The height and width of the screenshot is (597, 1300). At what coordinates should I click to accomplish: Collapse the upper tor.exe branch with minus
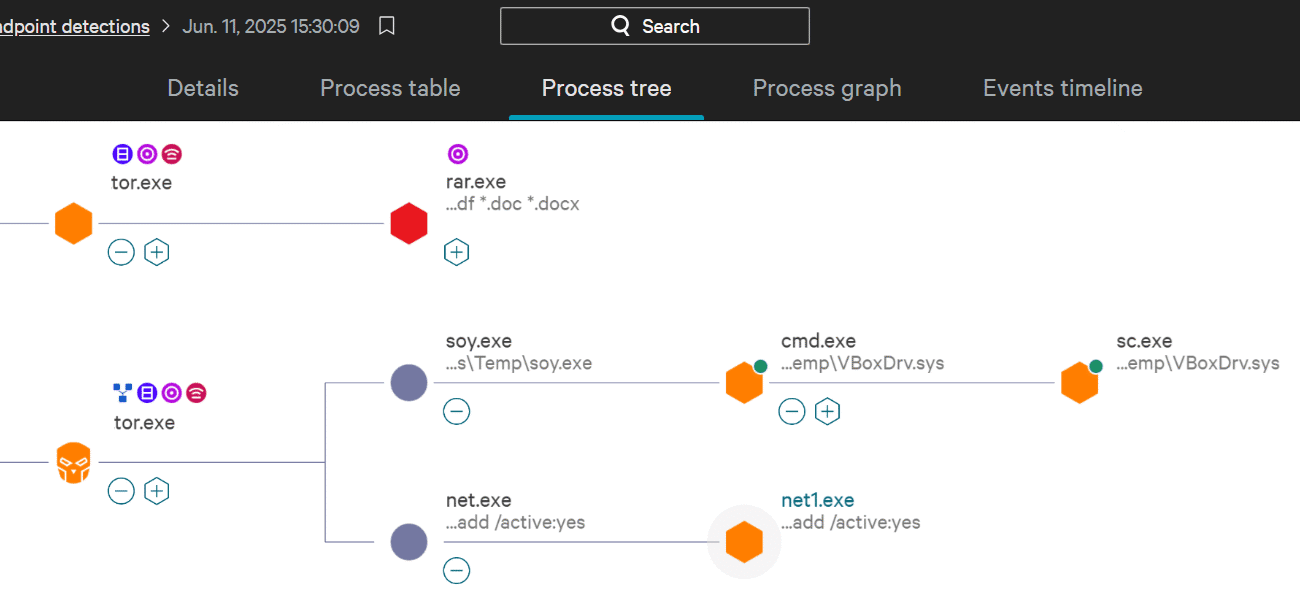tap(121, 252)
